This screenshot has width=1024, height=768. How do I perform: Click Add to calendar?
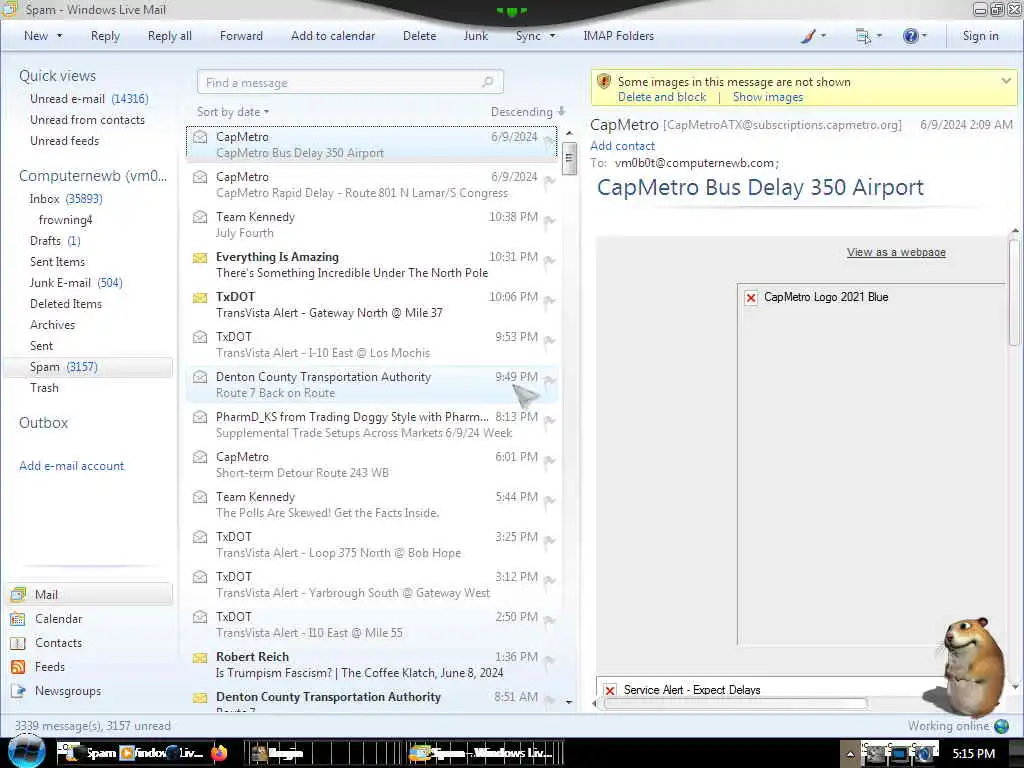[333, 36]
